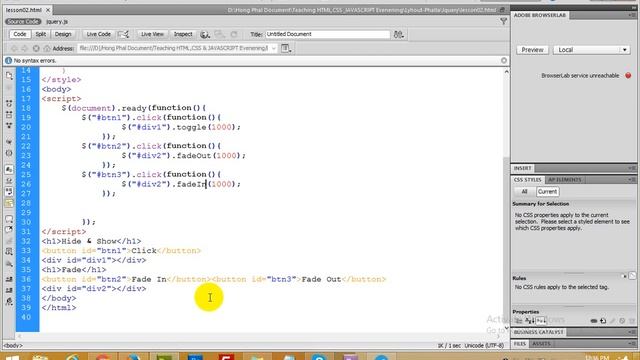
Task: Toggle syntax error alerts in info bar
Action: pos(9,203)
